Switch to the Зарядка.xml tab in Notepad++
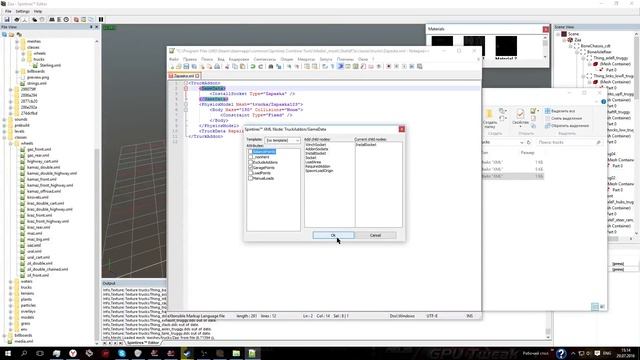 tap(184, 76)
